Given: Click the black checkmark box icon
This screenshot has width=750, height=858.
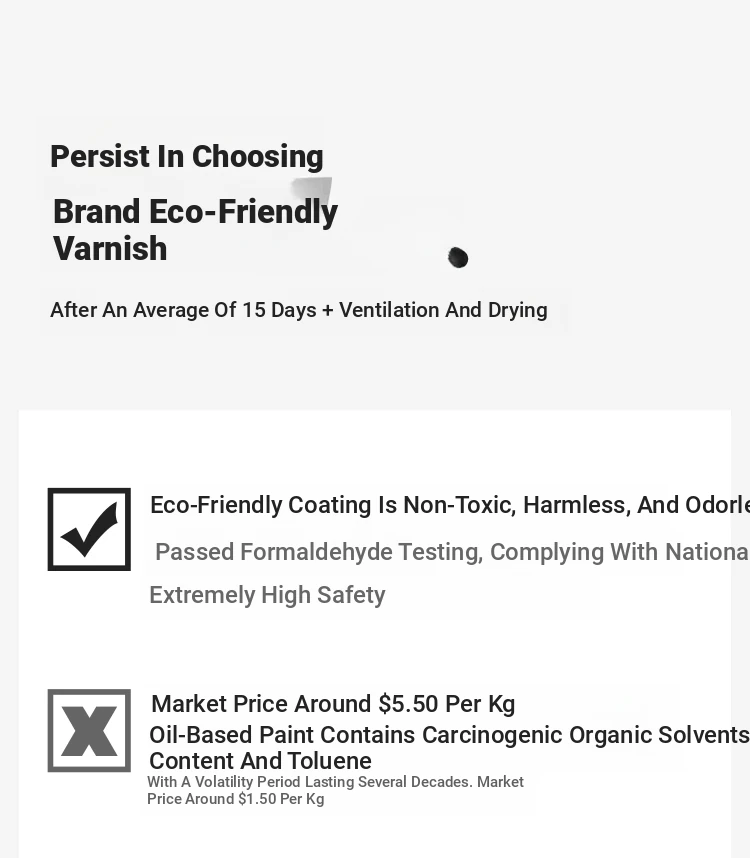Looking at the screenshot, I should click(x=89, y=529).
